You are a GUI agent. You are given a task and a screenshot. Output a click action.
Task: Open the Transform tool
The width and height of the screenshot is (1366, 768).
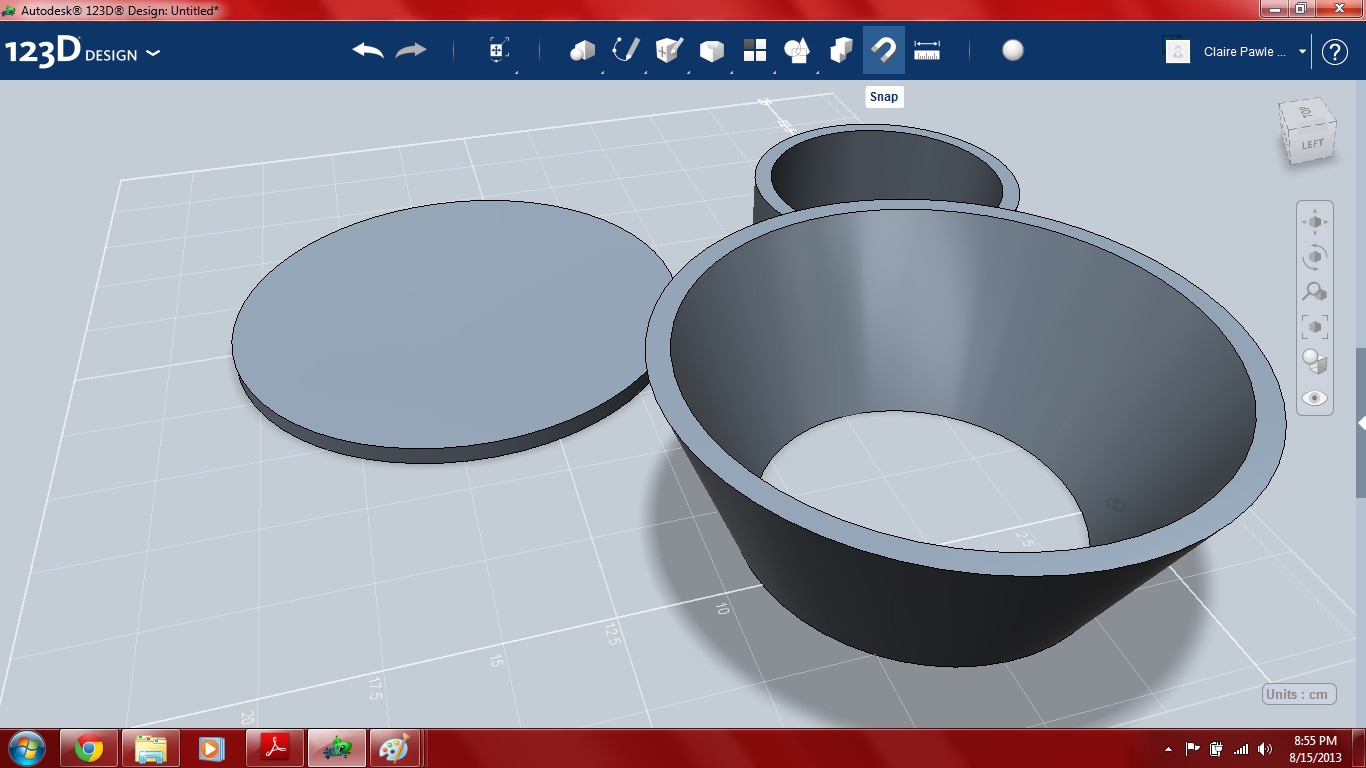(499, 50)
